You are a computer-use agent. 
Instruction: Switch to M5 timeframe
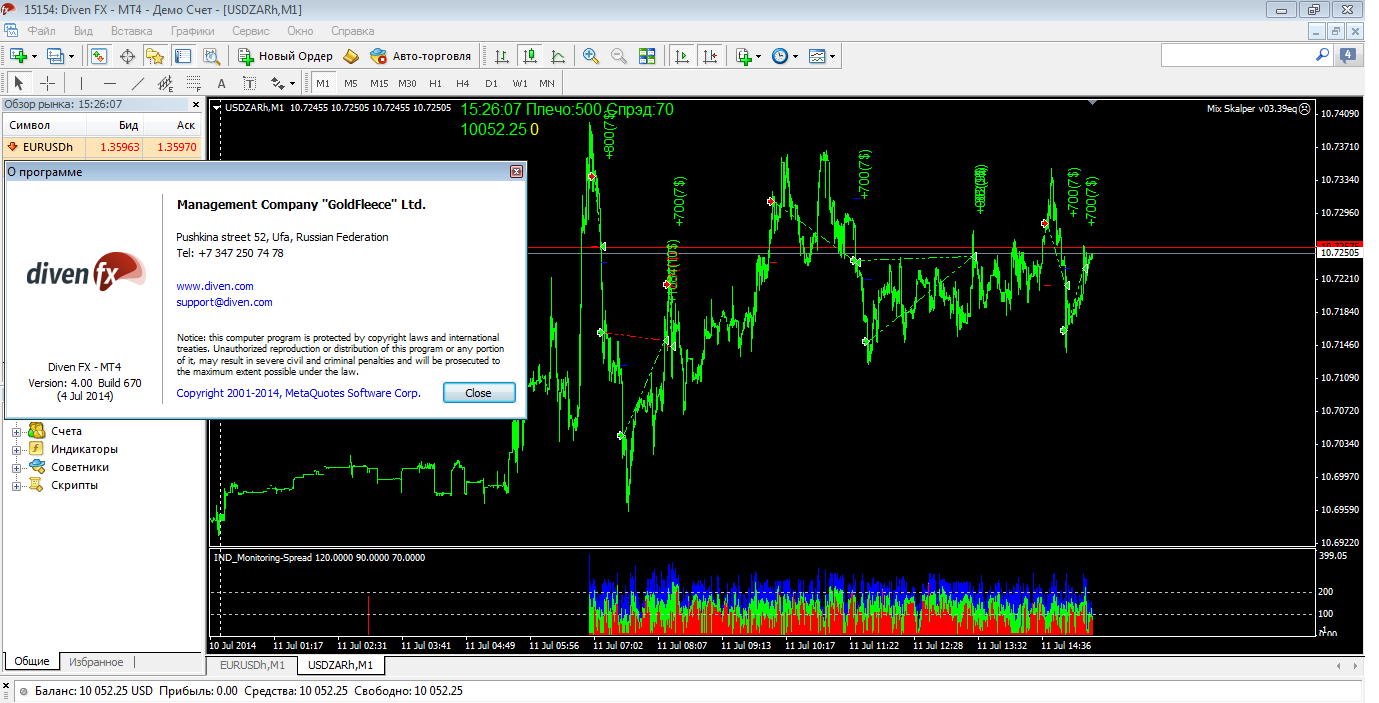(351, 83)
